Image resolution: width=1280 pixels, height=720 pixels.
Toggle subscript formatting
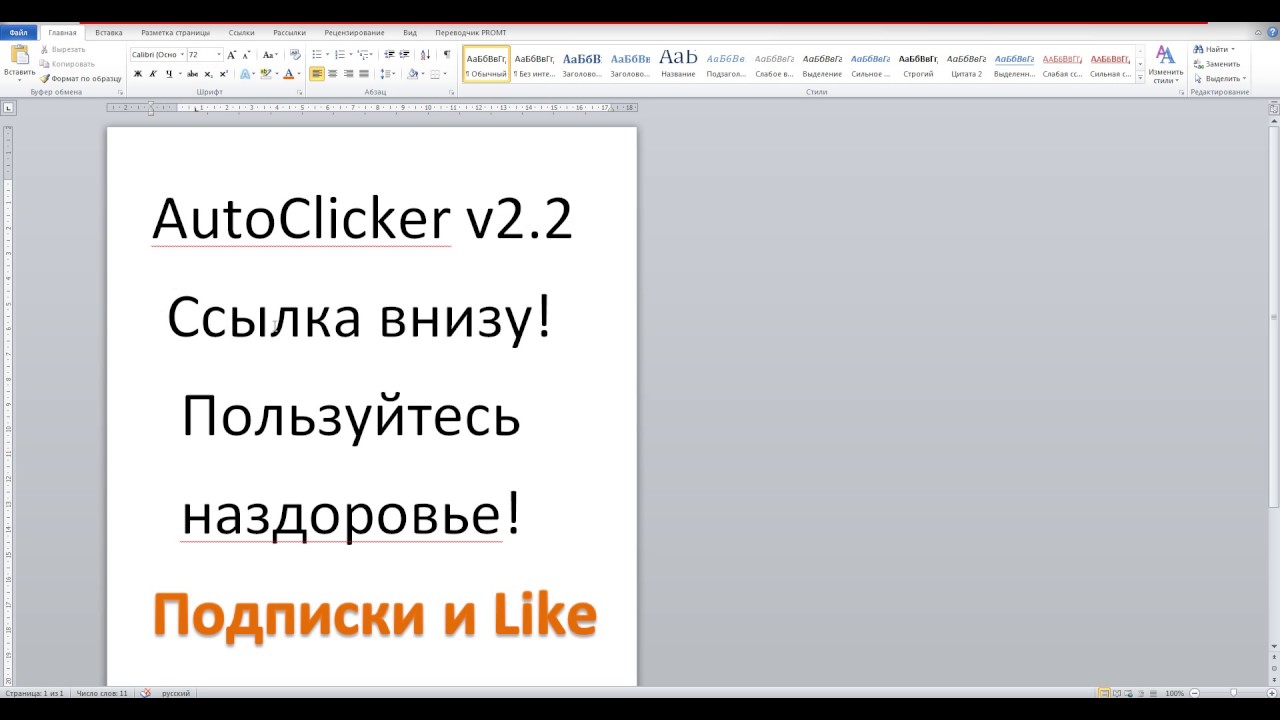point(208,74)
